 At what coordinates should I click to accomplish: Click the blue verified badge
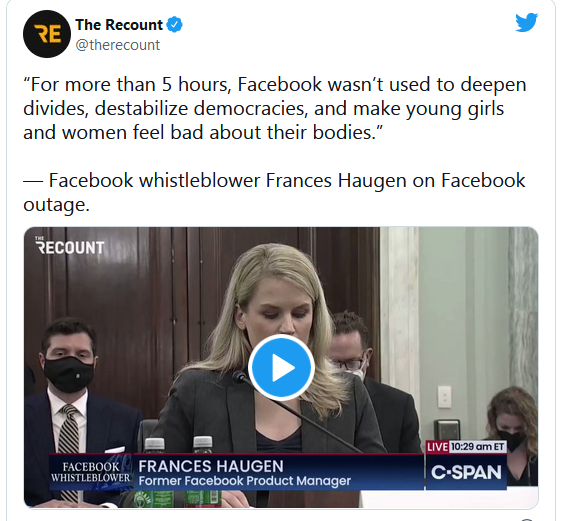pyautogui.click(x=175, y=25)
